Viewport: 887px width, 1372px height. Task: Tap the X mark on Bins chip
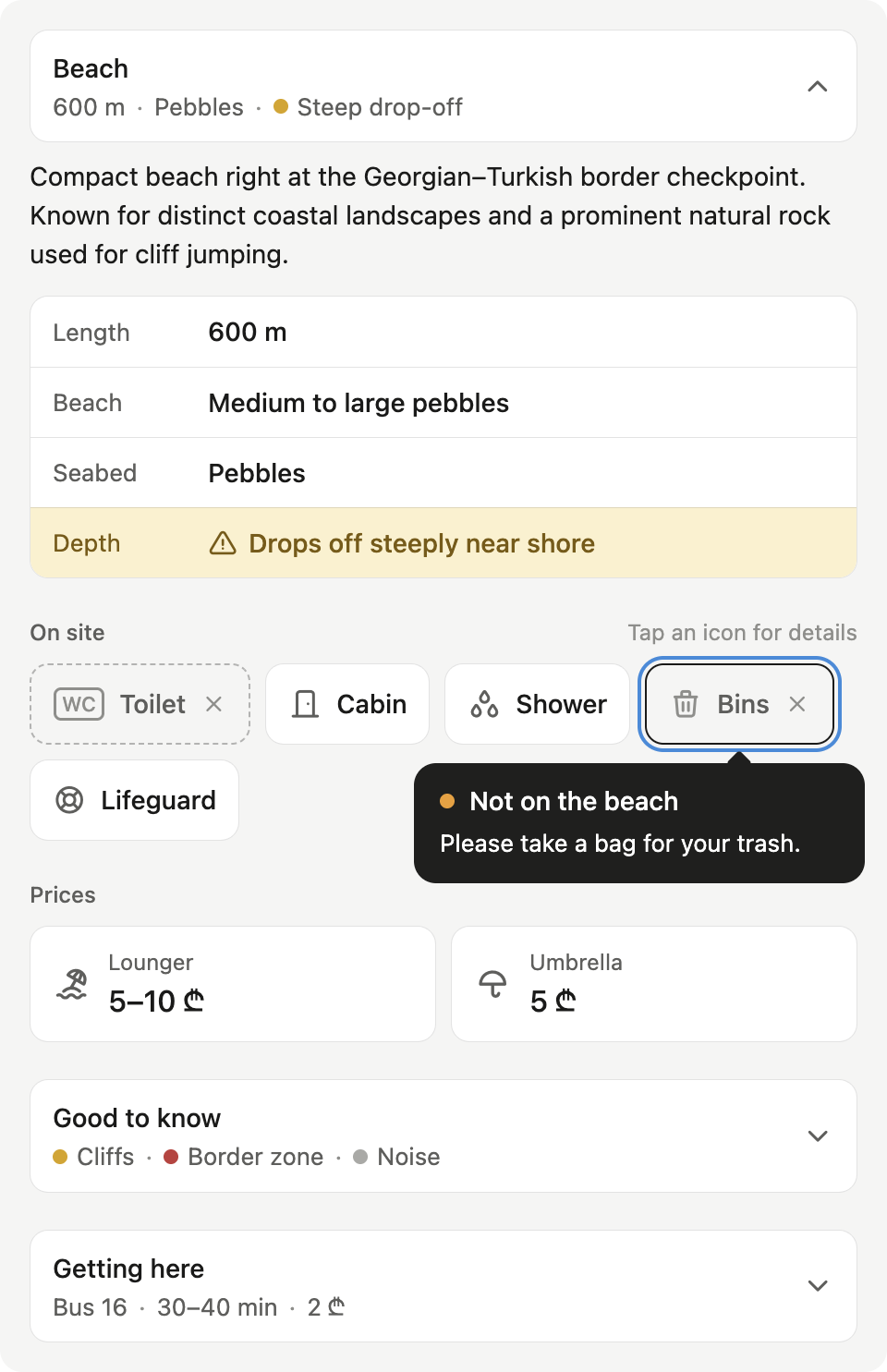tap(797, 704)
